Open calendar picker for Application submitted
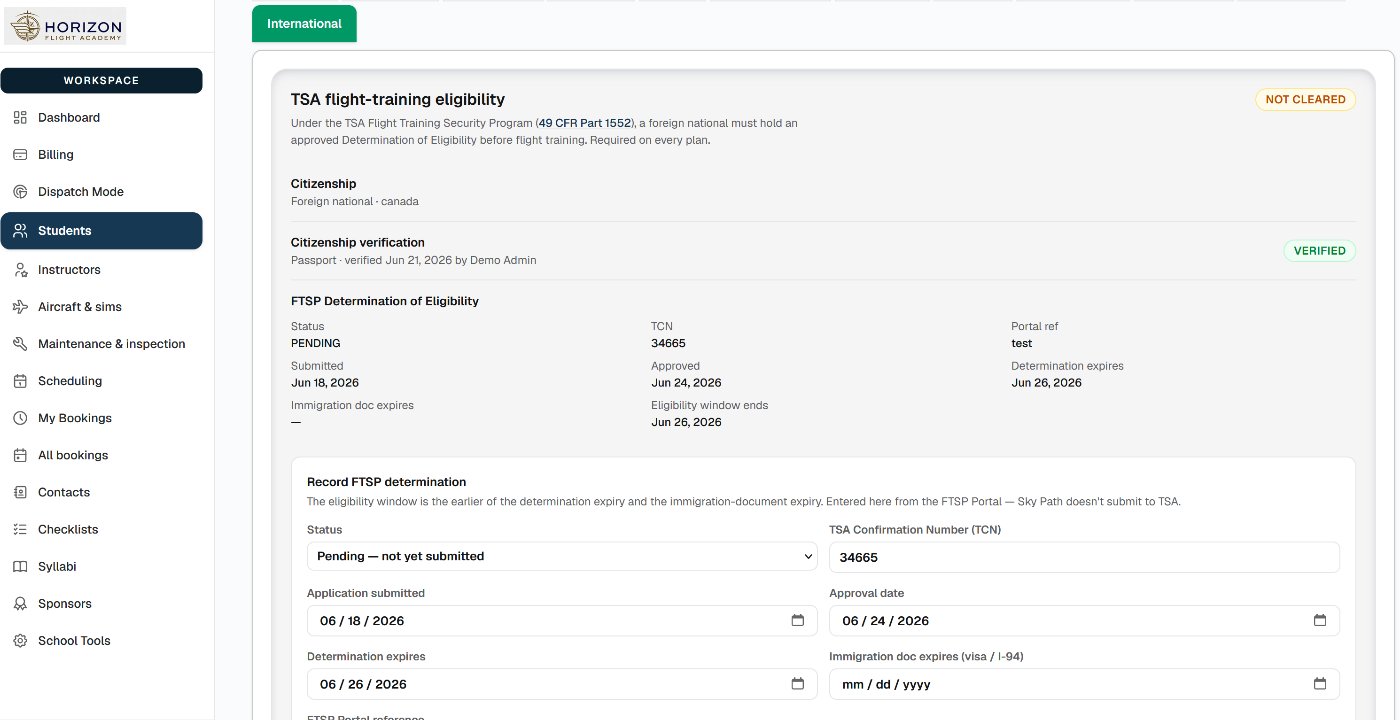Screen dimensions: 1400x720 pos(798,621)
